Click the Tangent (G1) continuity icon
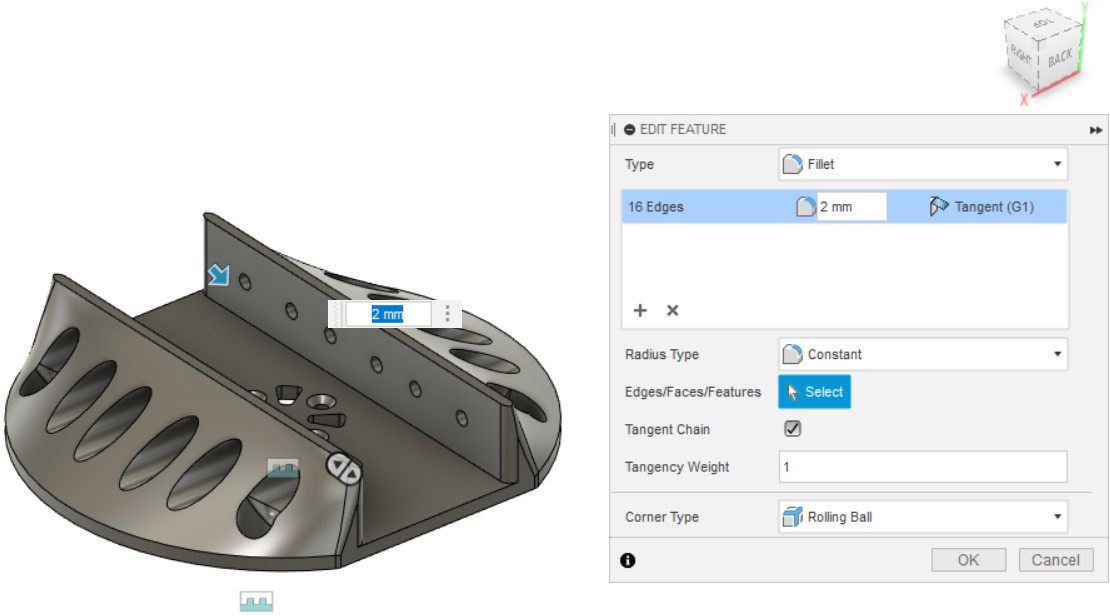 coord(938,207)
